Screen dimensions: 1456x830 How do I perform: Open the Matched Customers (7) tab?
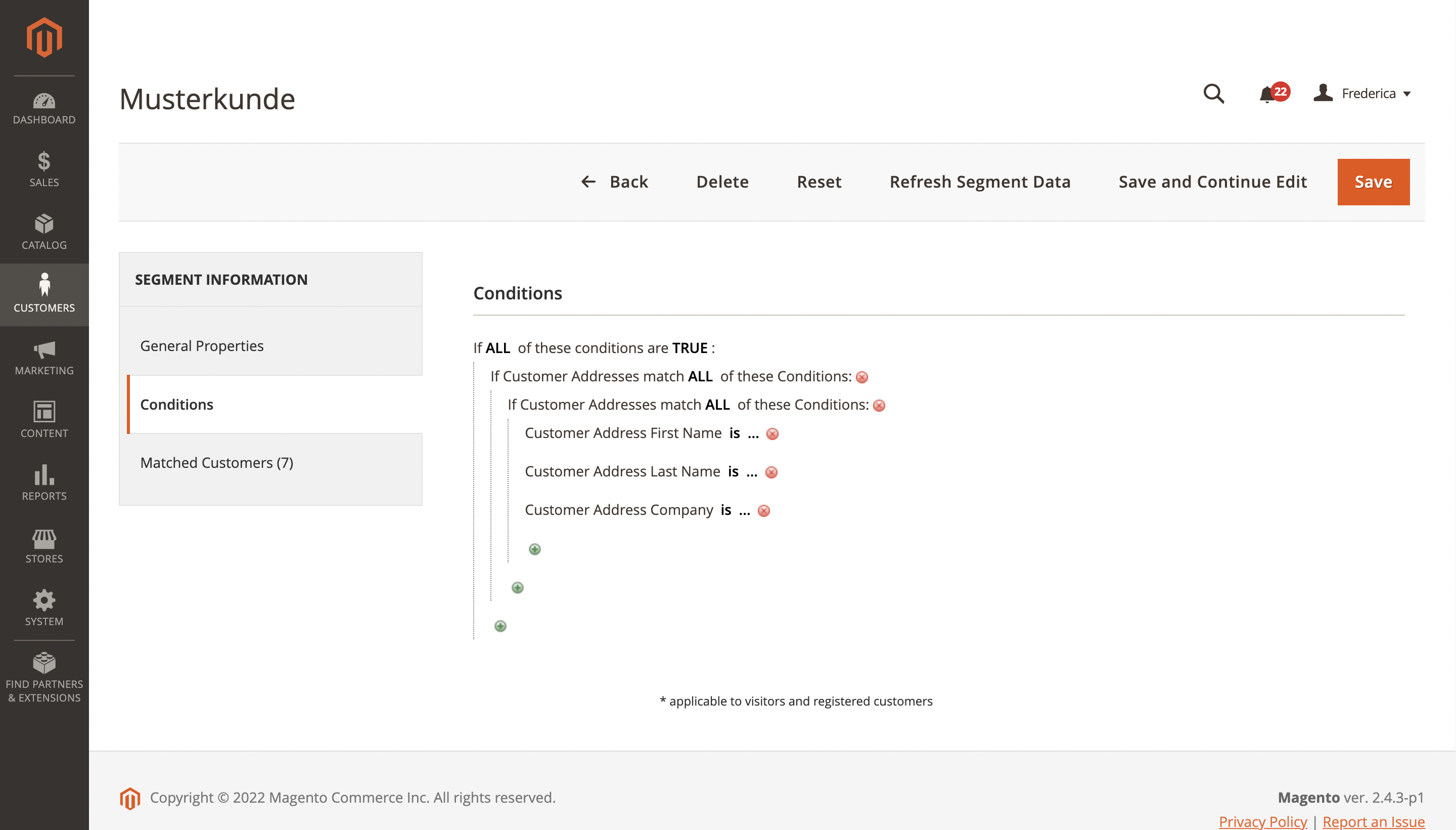point(270,462)
